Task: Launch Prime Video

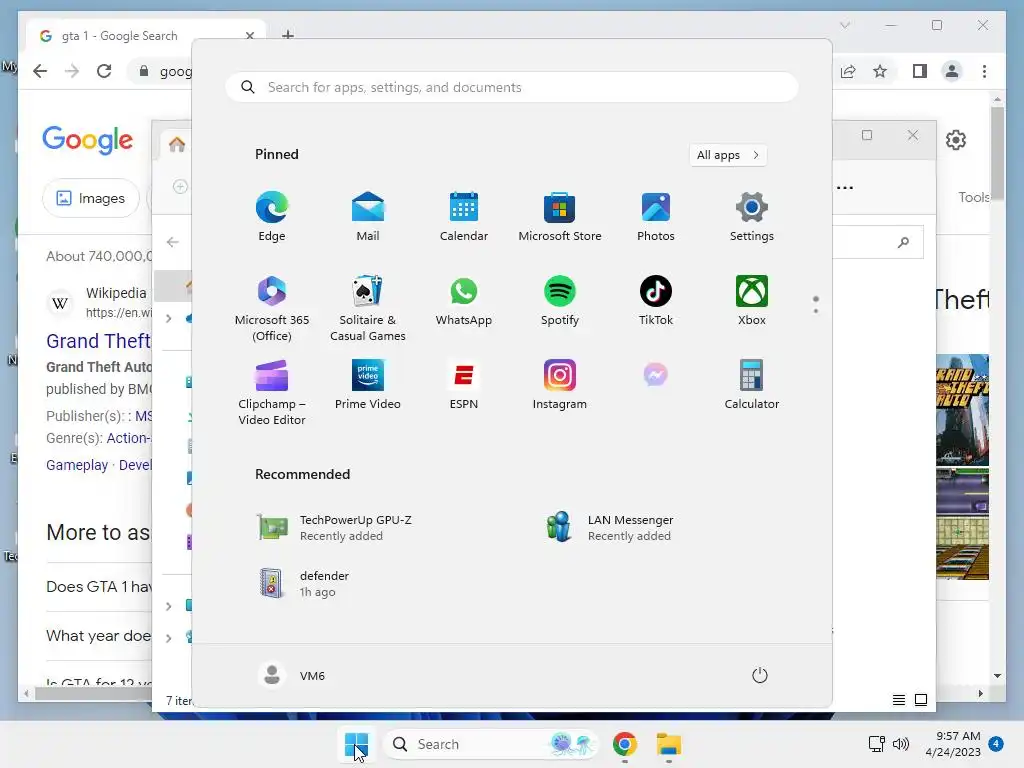Action: coord(368,385)
